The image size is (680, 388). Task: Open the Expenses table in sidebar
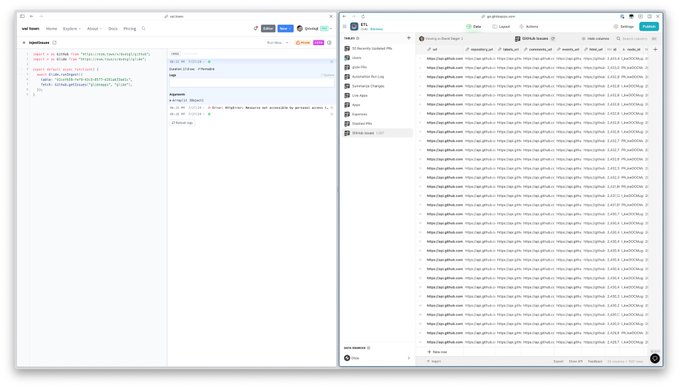pos(378,114)
